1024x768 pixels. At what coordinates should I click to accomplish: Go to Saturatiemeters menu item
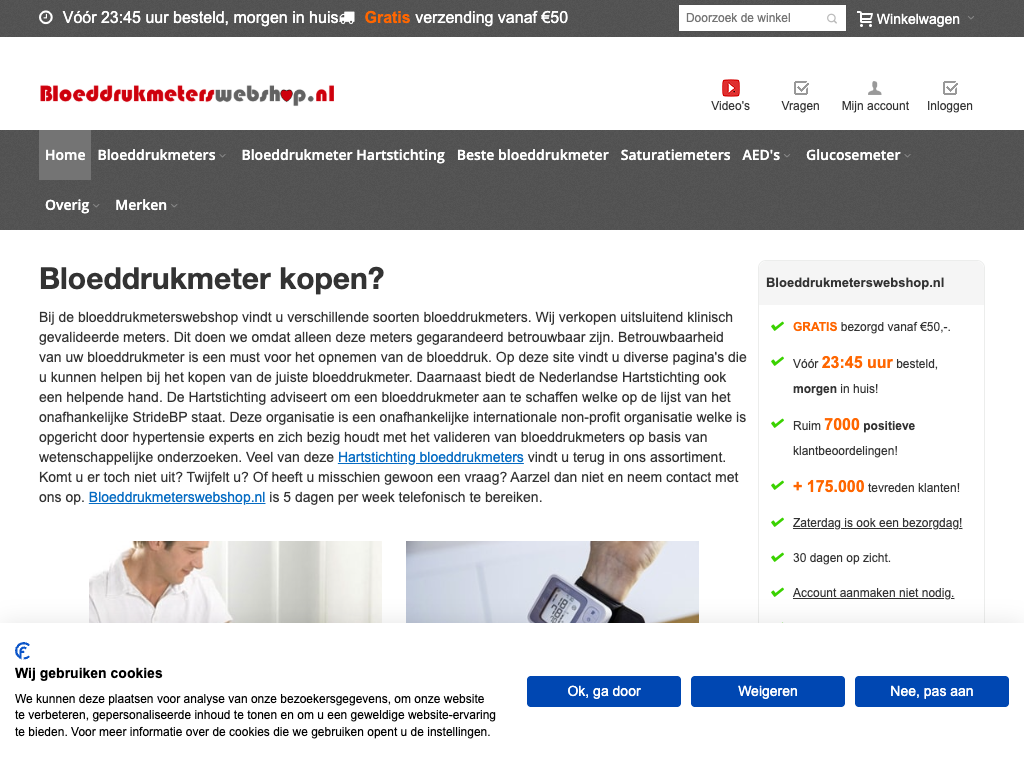click(675, 155)
